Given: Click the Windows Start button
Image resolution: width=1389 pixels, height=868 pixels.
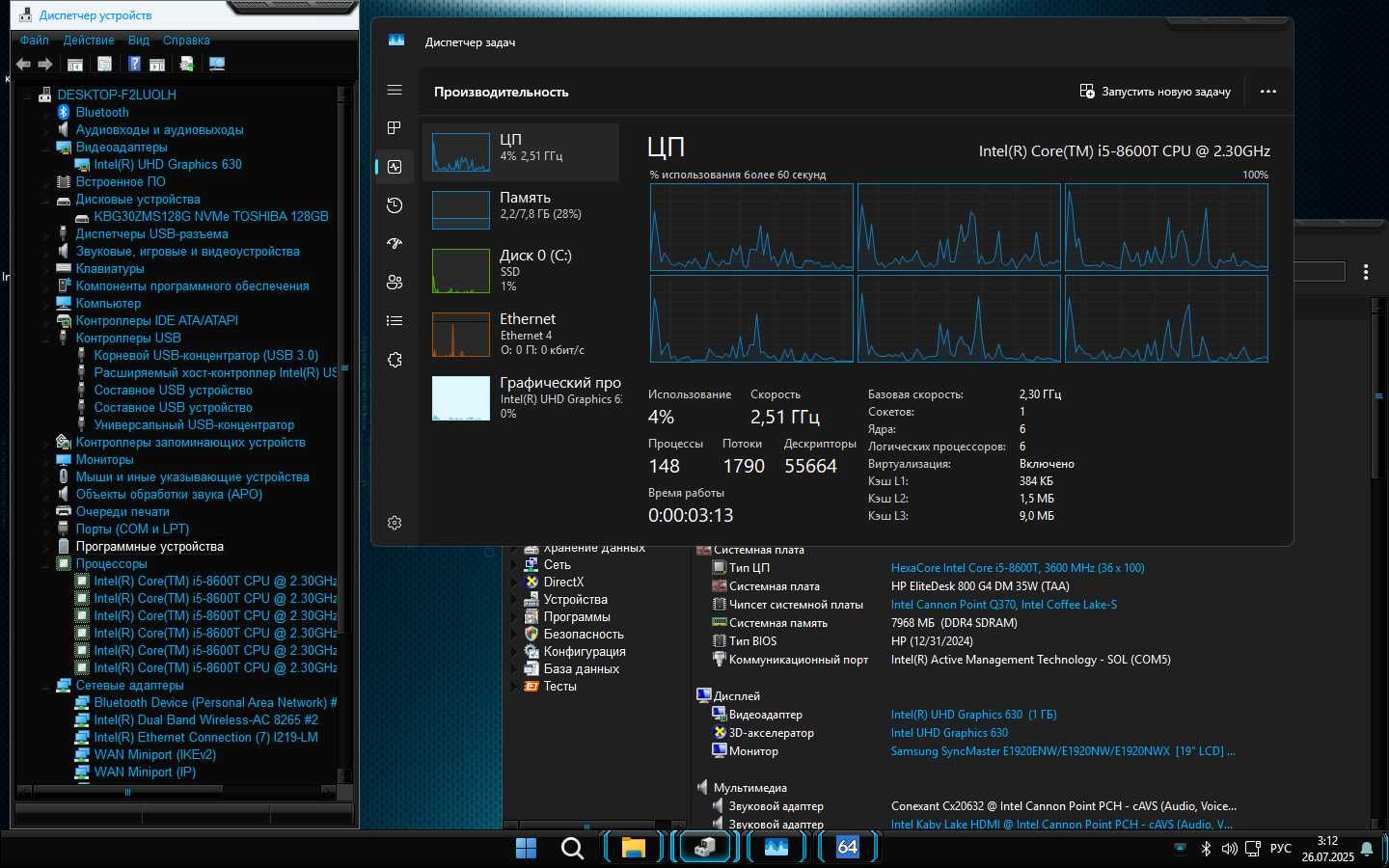Looking at the screenshot, I should [527, 848].
